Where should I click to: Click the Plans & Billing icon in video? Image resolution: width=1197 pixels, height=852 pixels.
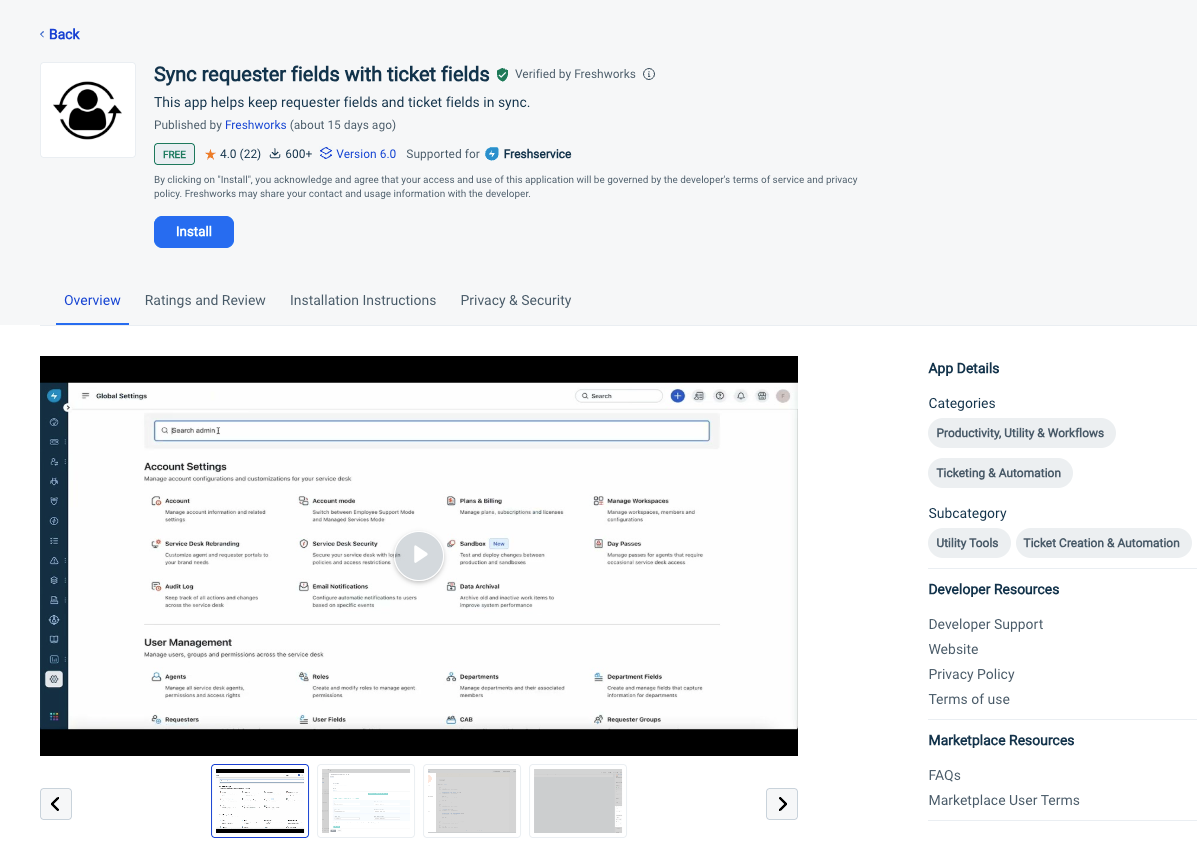[451, 502]
